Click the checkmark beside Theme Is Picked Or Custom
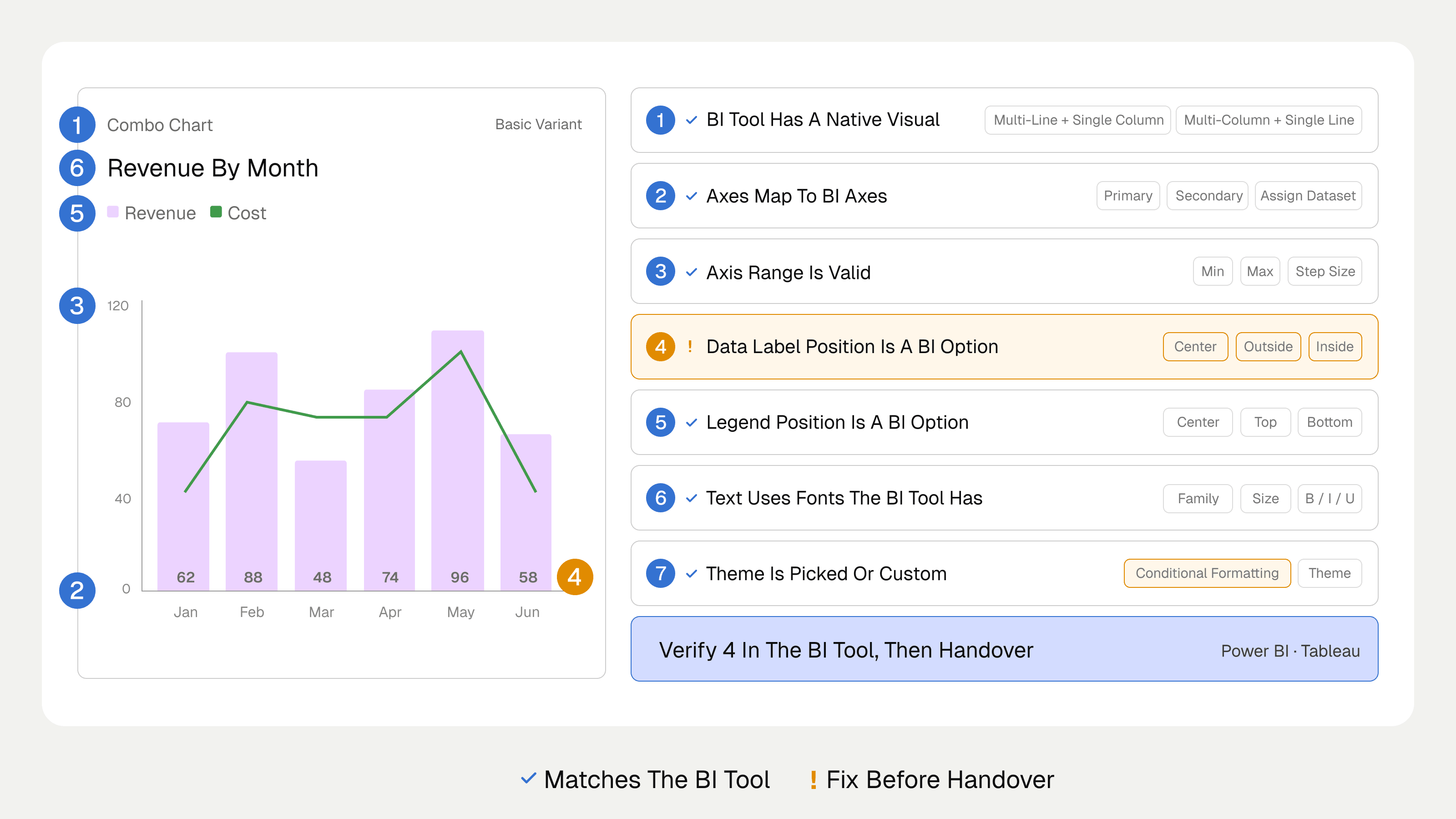Screen dimensions: 1456x819 coord(691,574)
